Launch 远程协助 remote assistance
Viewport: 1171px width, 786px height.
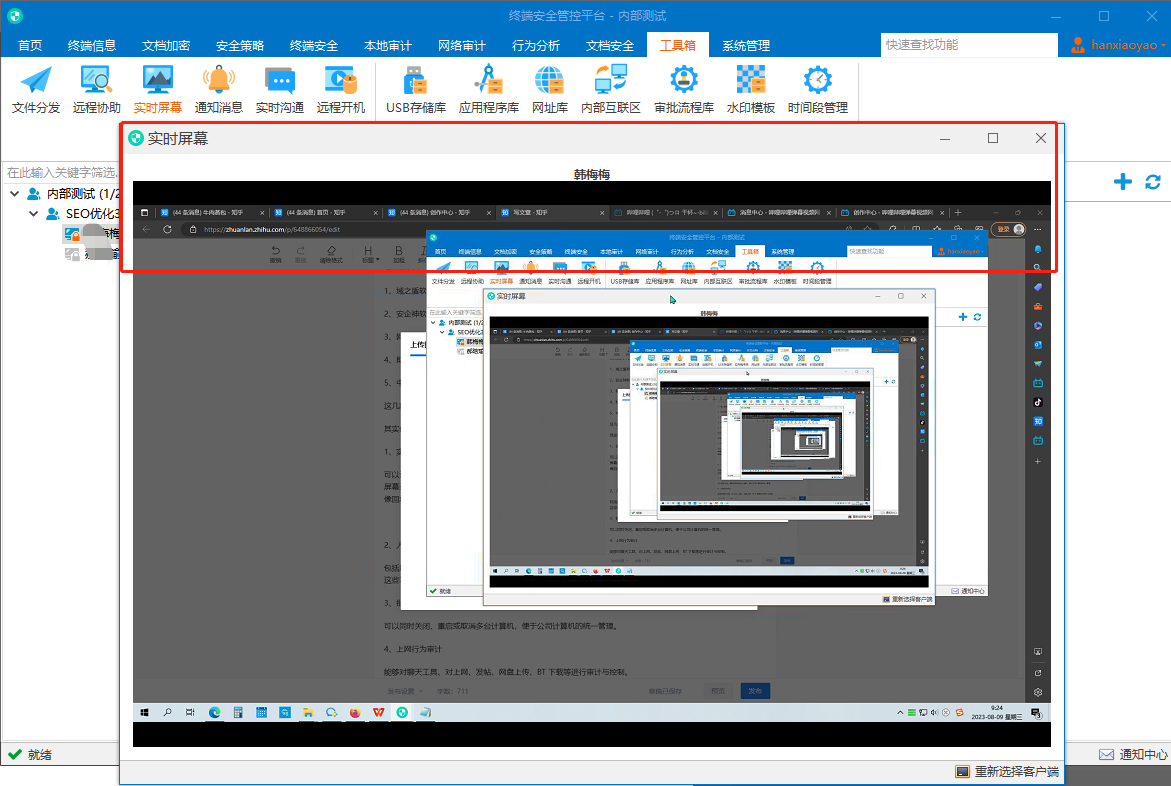coord(96,90)
